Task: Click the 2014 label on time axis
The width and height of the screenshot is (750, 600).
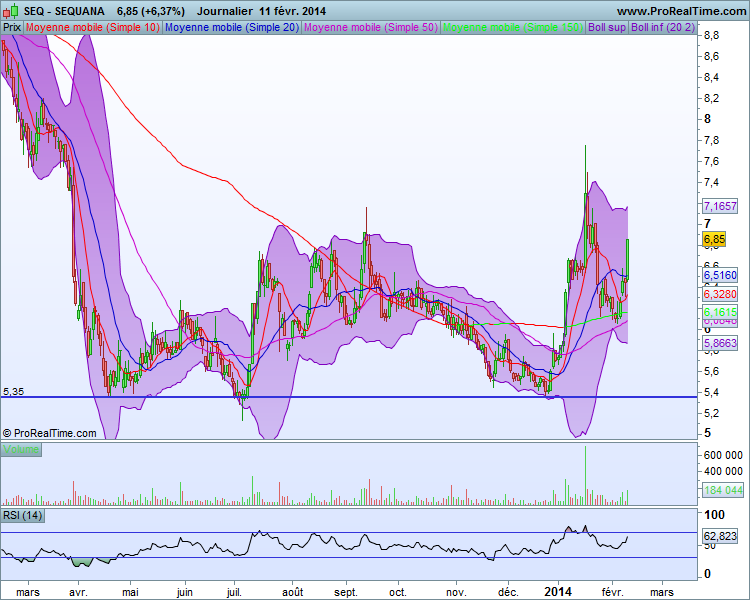Action: [558, 592]
